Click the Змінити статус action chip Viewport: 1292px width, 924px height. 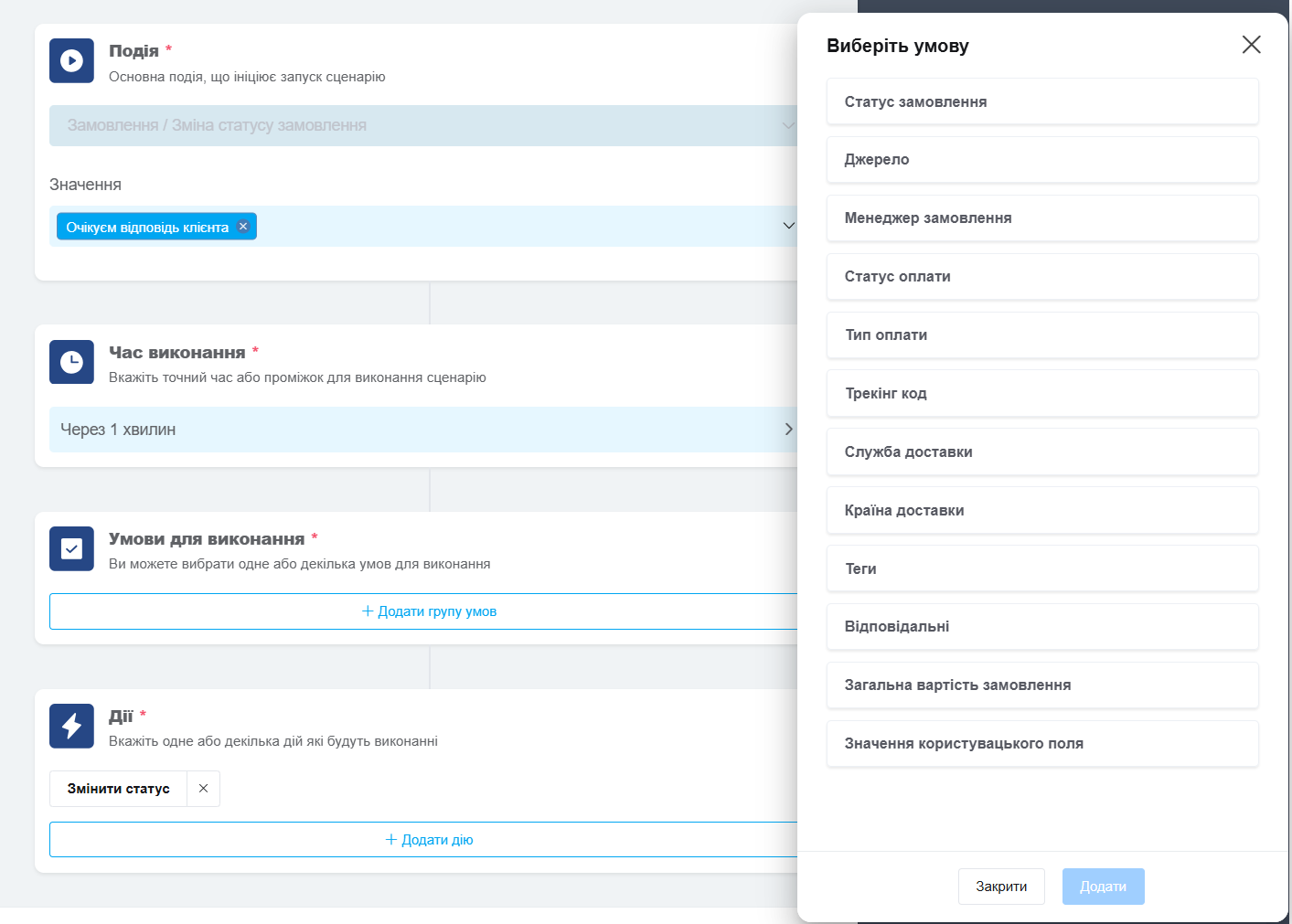point(119,789)
